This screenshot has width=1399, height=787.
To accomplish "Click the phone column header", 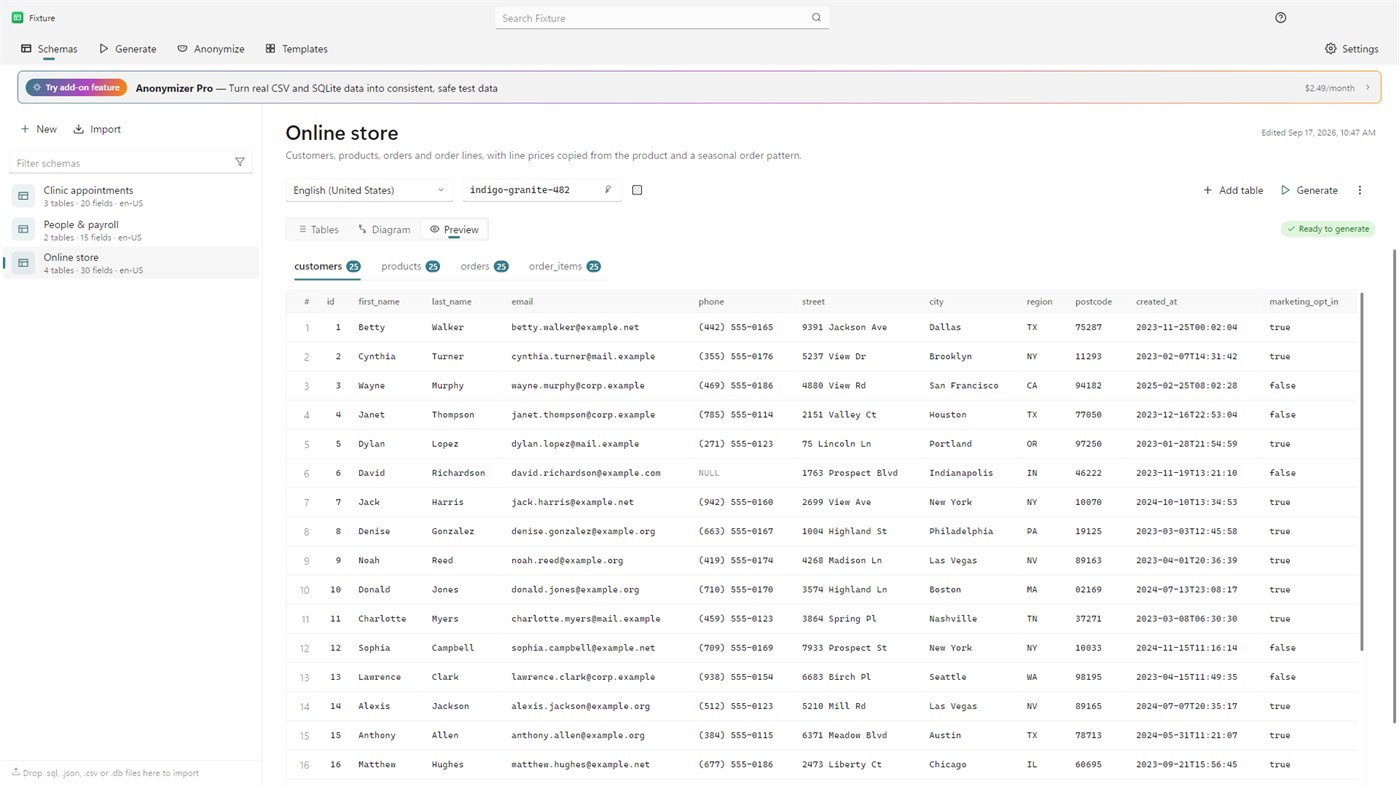I will point(711,301).
